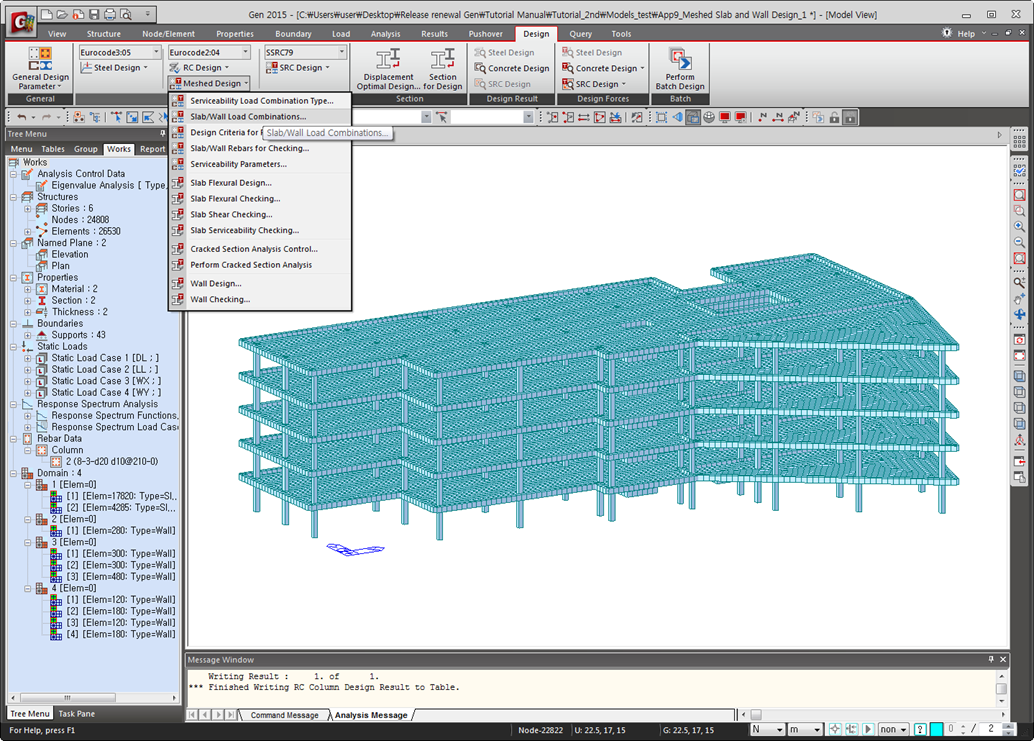Click the Steel Design button under Eurocode3:05
The image size is (1034, 741).
coord(114,68)
